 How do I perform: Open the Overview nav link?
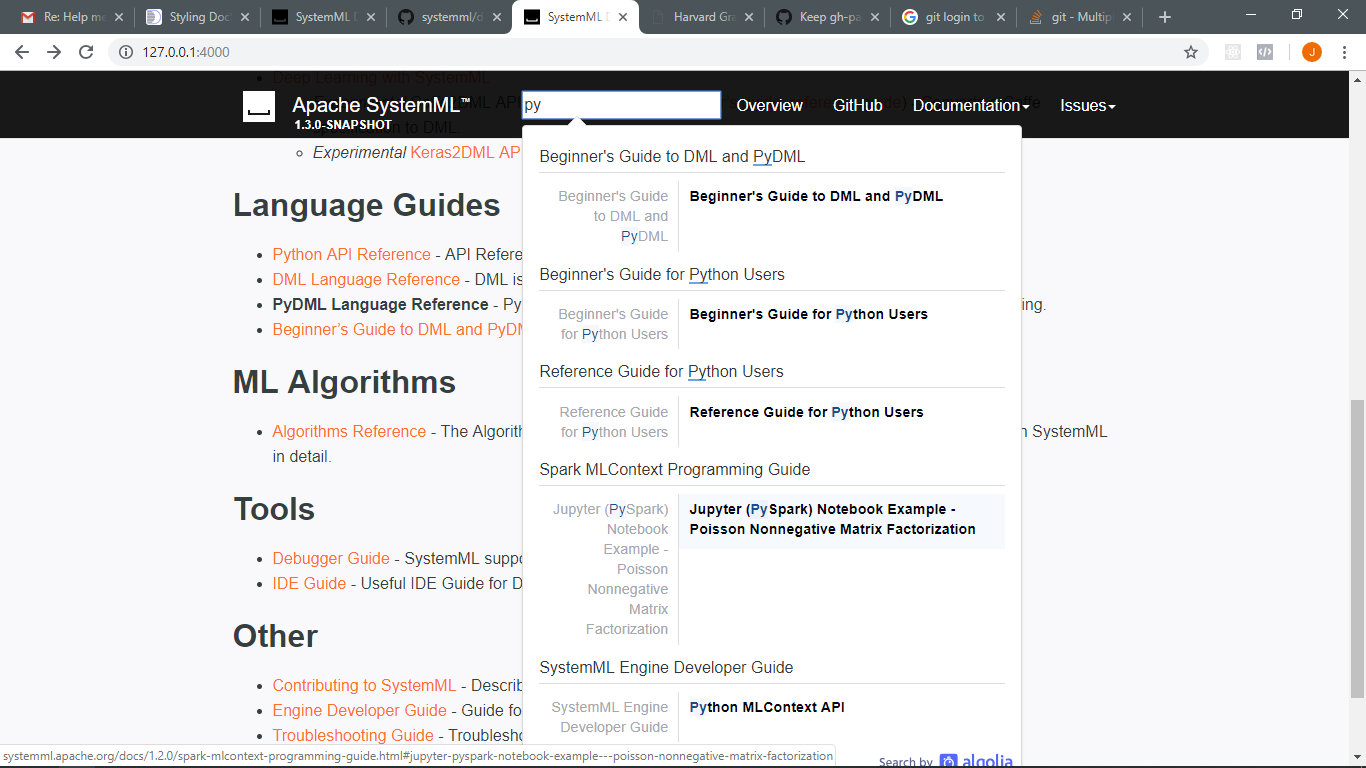pos(769,106)
